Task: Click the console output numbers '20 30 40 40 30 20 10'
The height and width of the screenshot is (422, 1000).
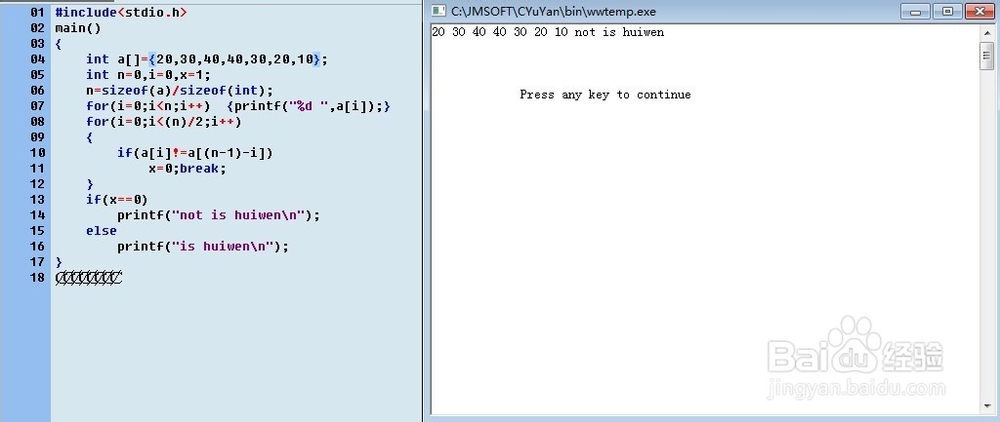Action: (x=500, y=33)
